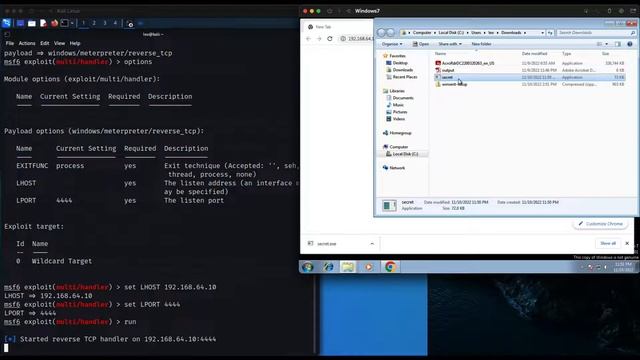Sort by the Type column header
The image size is (640, 360).
(567, 54)
